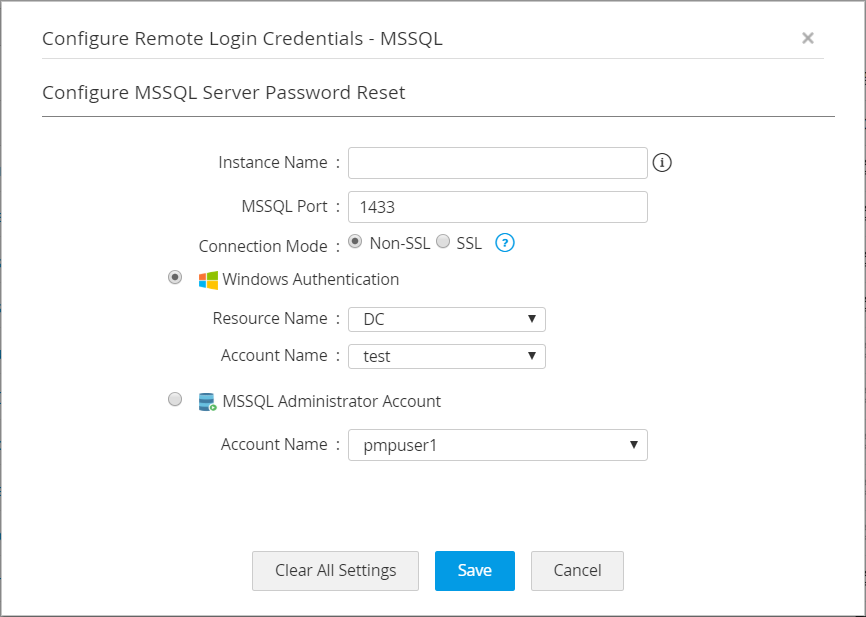Save the MSSQL credential configuration
This screenshot has height=617, width=866.
475,571
